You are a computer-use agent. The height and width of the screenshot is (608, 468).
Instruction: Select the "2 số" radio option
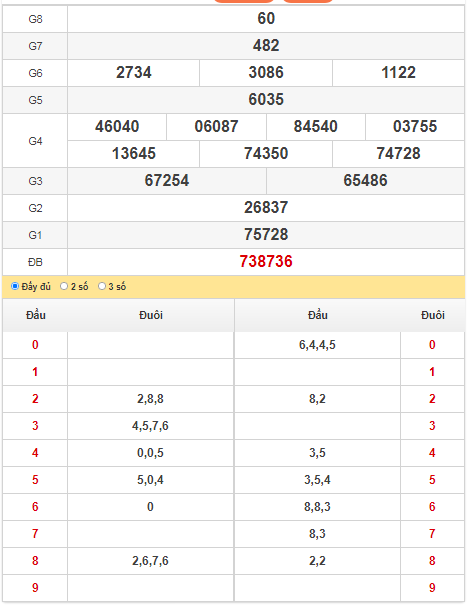click(x=64, y=286)
